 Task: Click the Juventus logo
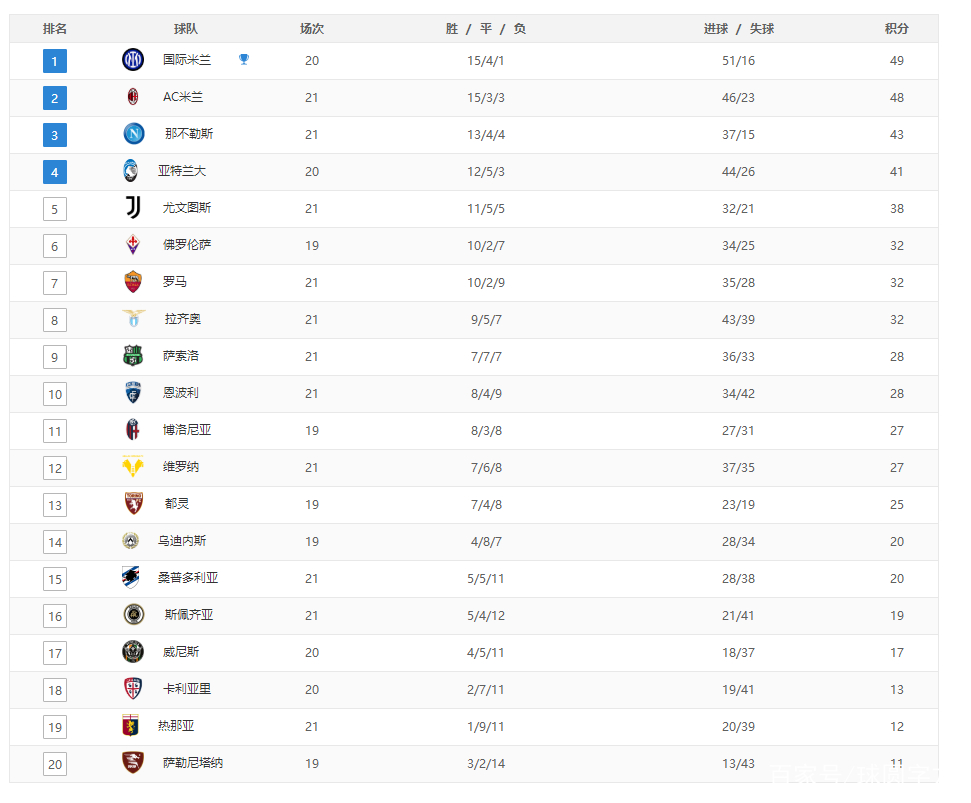coord(133,207)
